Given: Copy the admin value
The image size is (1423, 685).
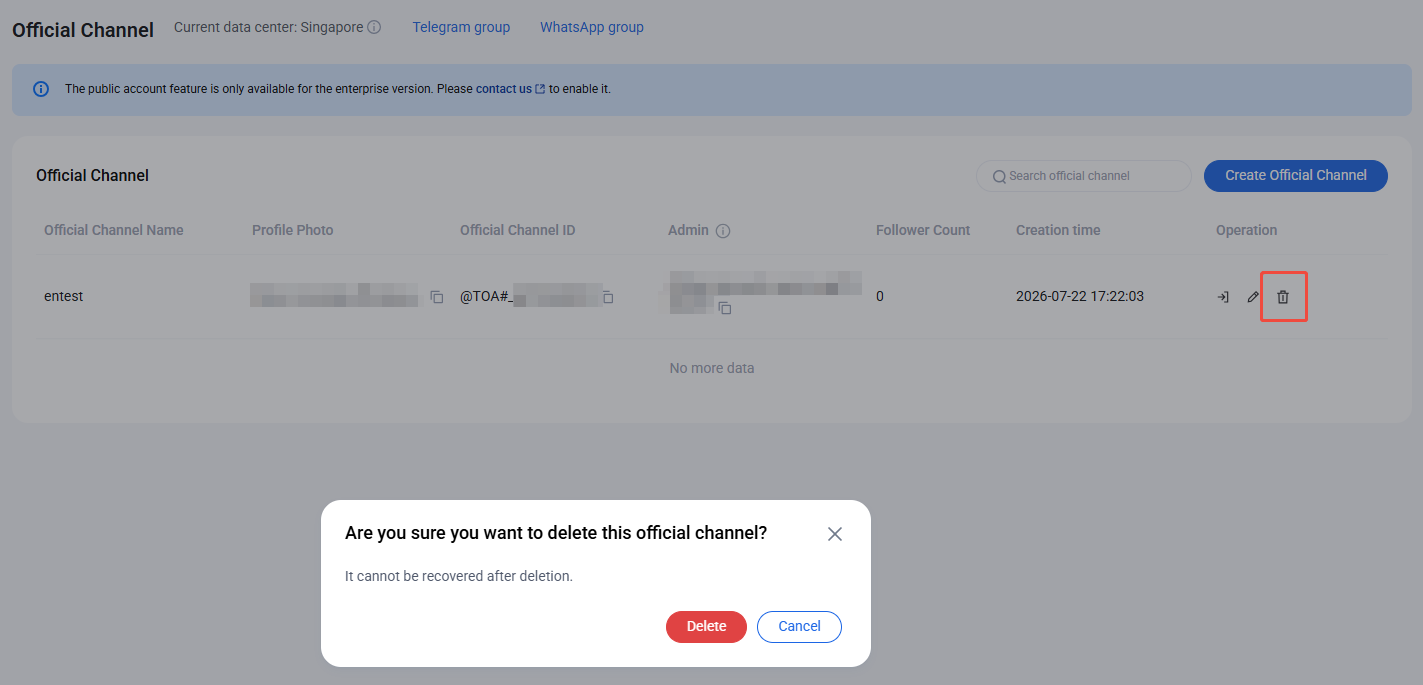Looking at the screenshot, I should pyautogui.click(x=725, y=308).
